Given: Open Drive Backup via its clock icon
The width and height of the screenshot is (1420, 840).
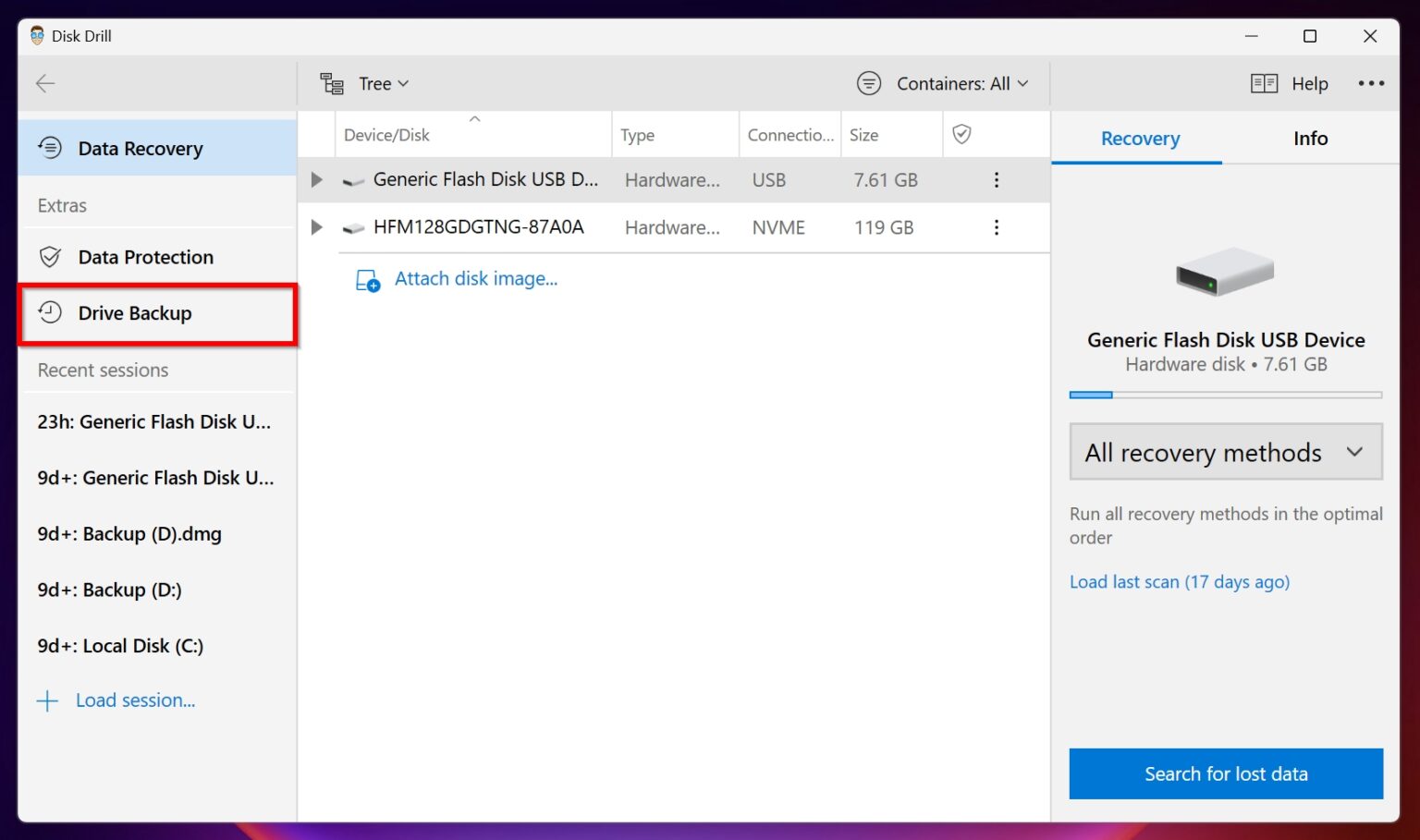Looking at the screenshot, I should click(50, 313).
